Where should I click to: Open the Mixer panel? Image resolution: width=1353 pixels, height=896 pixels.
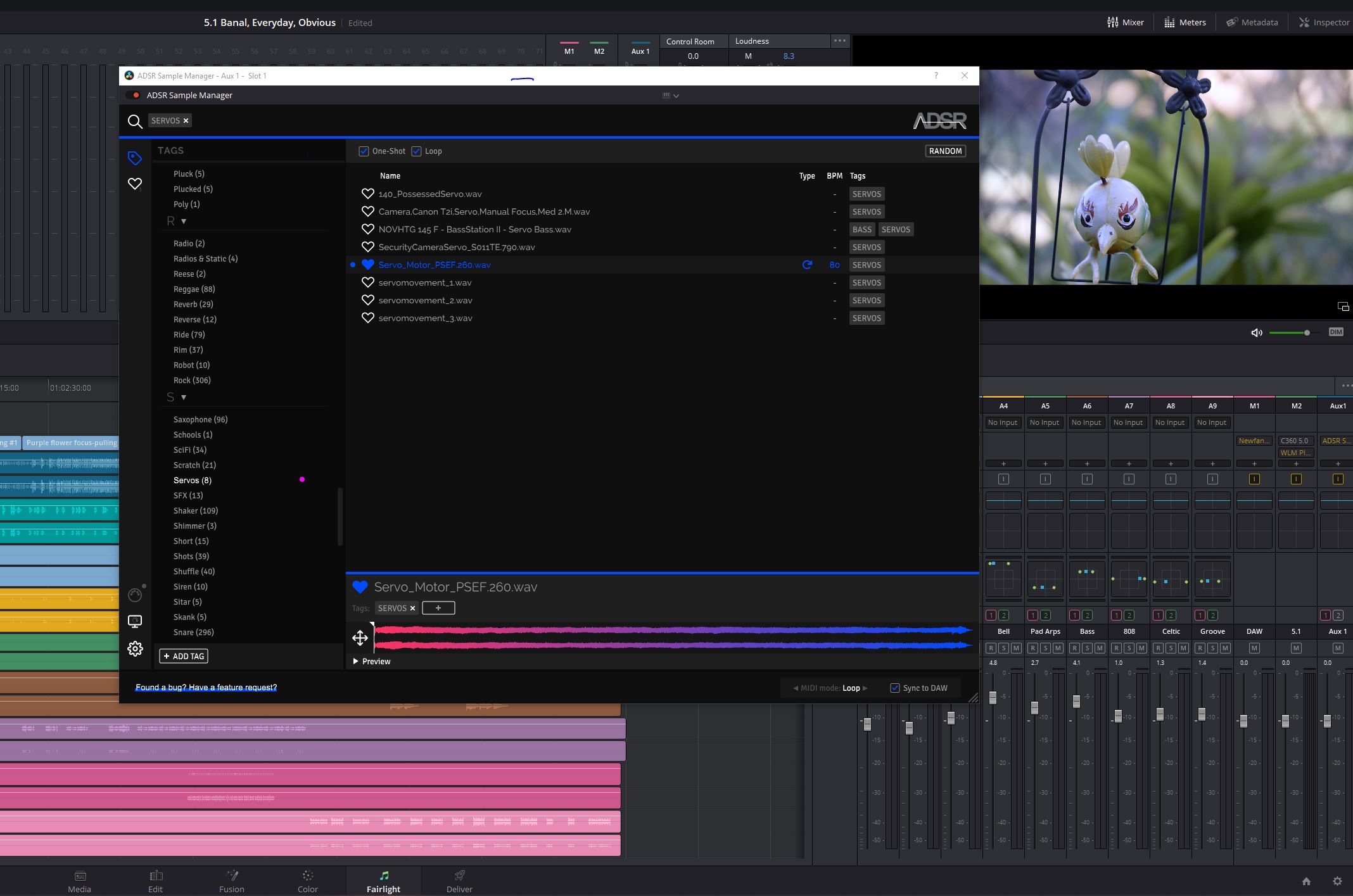point(1125,22)
